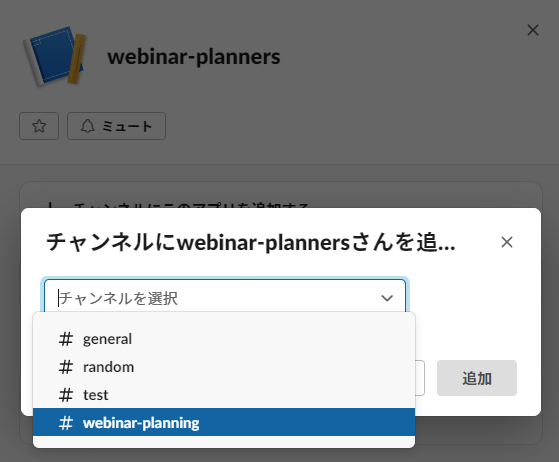The image size is (559, 462).
Task: Star the webinar-planners app
Action: pyautogui.click(x=39, y=126)
